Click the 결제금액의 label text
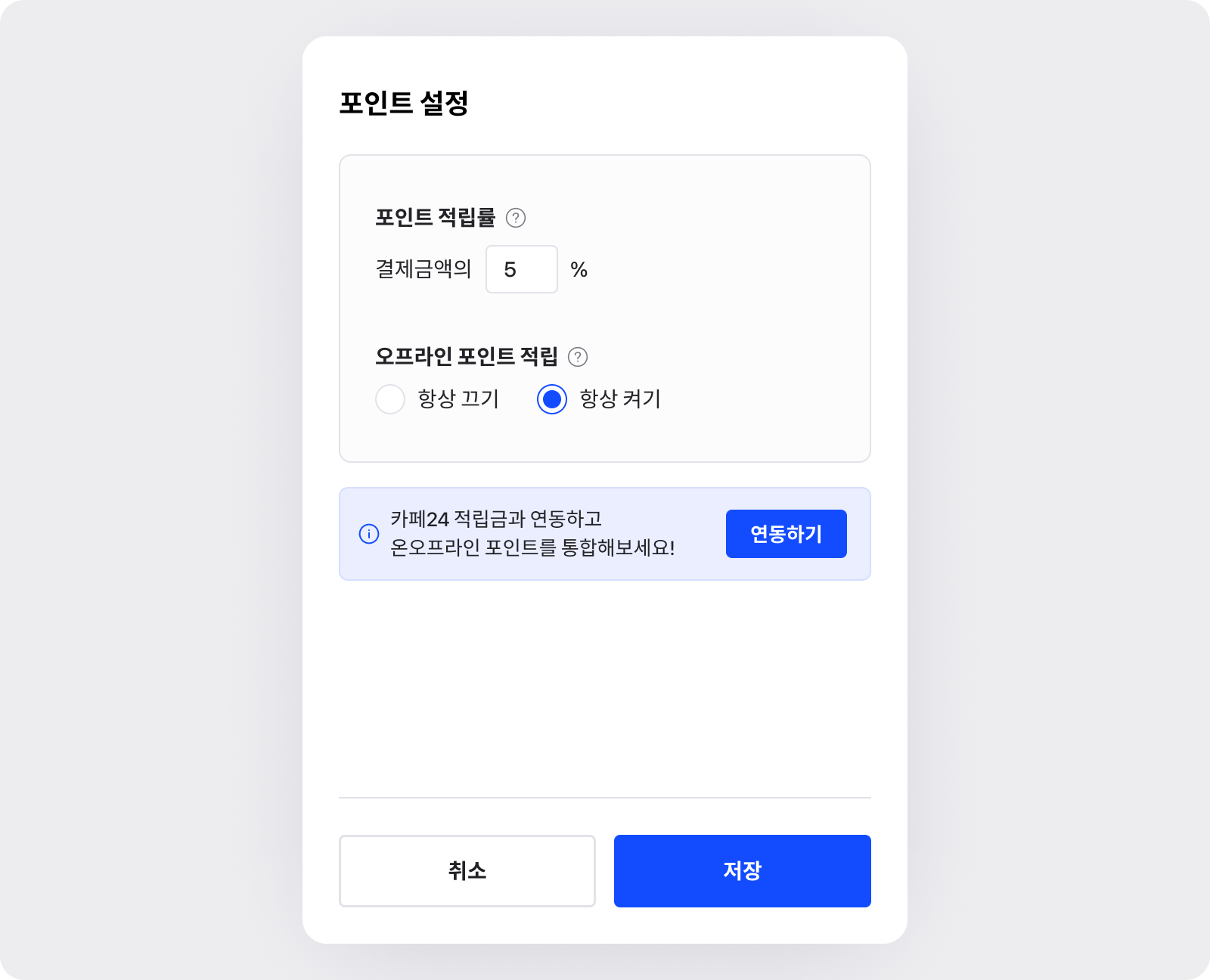This screenshot has width=1210, height=980. pos(423,269)
